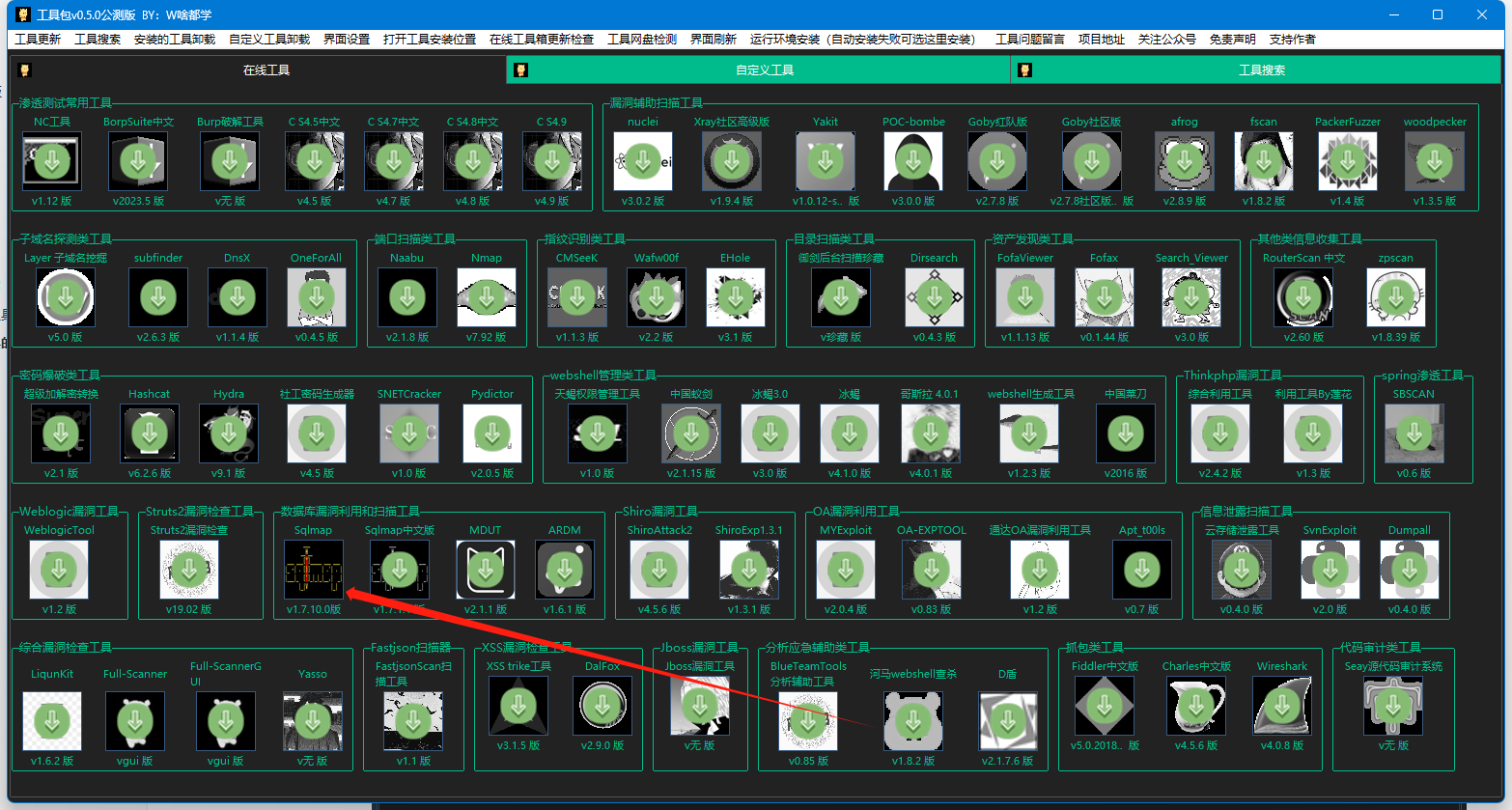
Task: Click the SvnExploit icon
Action: pyautogui.click(x=1330, y=570)
